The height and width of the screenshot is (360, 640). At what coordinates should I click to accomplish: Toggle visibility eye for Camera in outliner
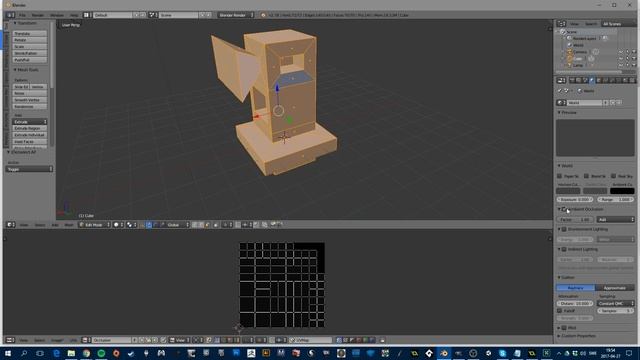(x=621, y=52)
